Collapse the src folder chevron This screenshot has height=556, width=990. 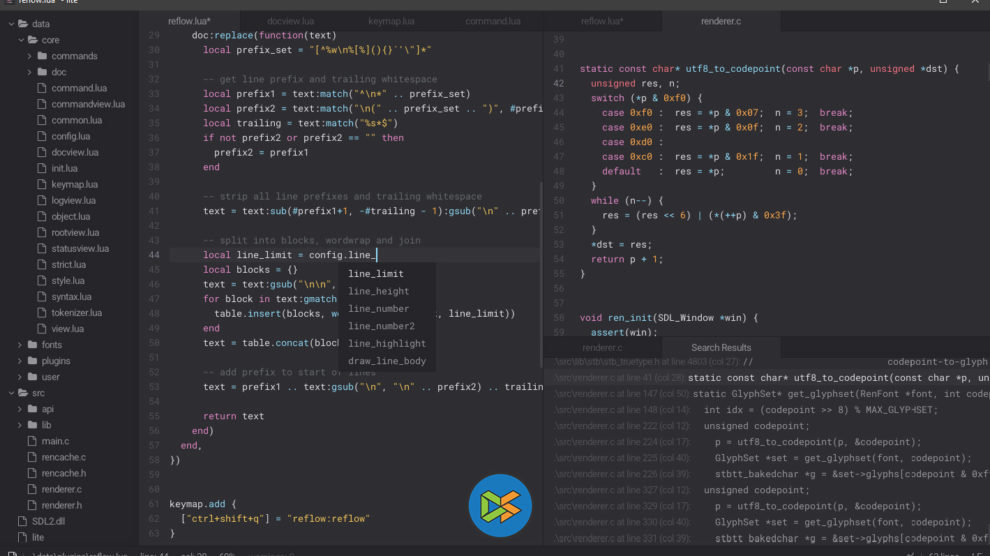(x=11, y=393)
